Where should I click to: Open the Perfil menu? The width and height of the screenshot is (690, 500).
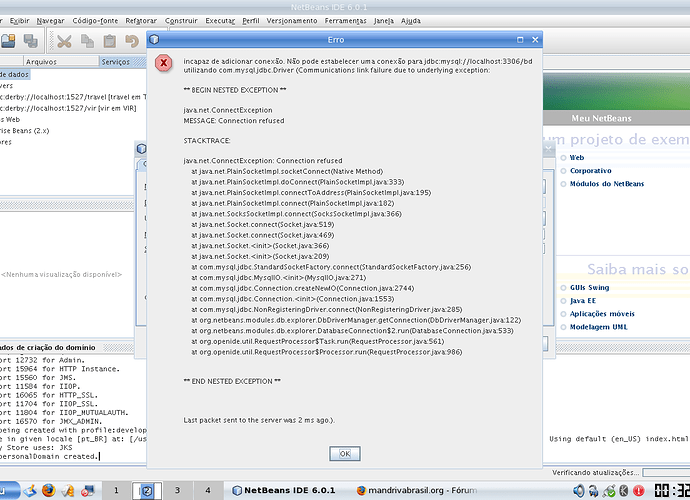251,21
